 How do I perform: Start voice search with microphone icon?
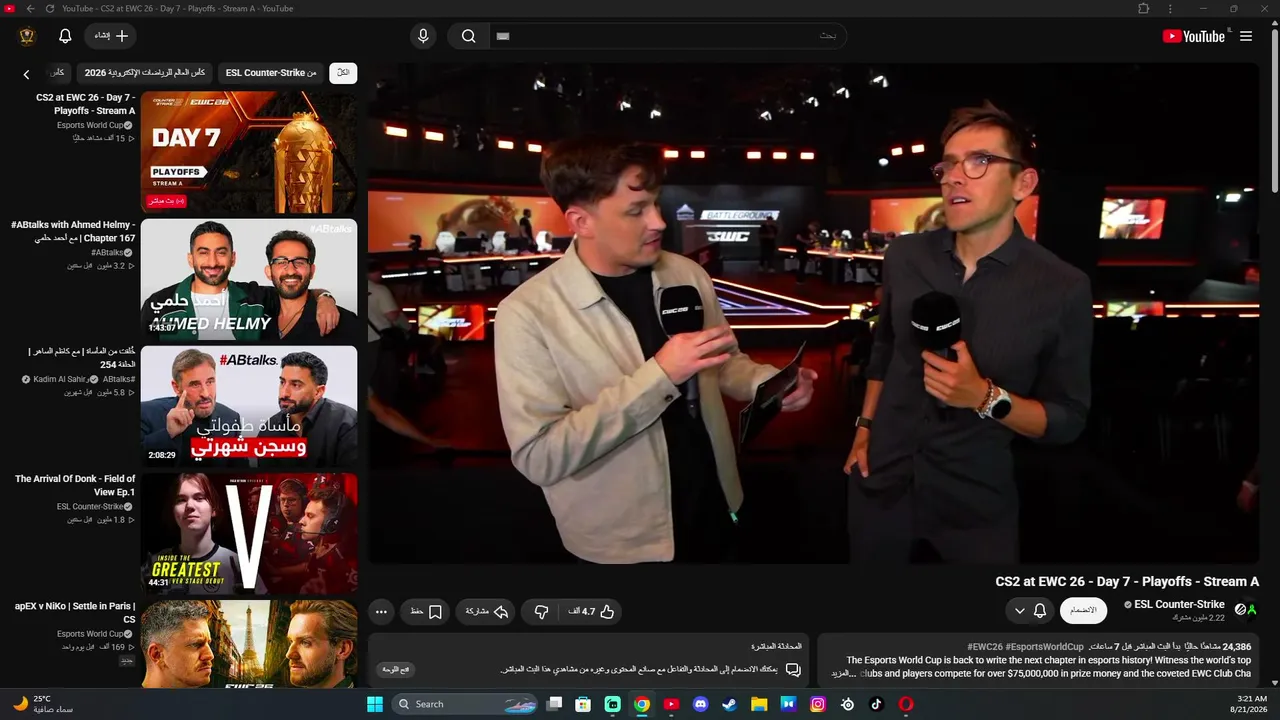click(423, 36)
